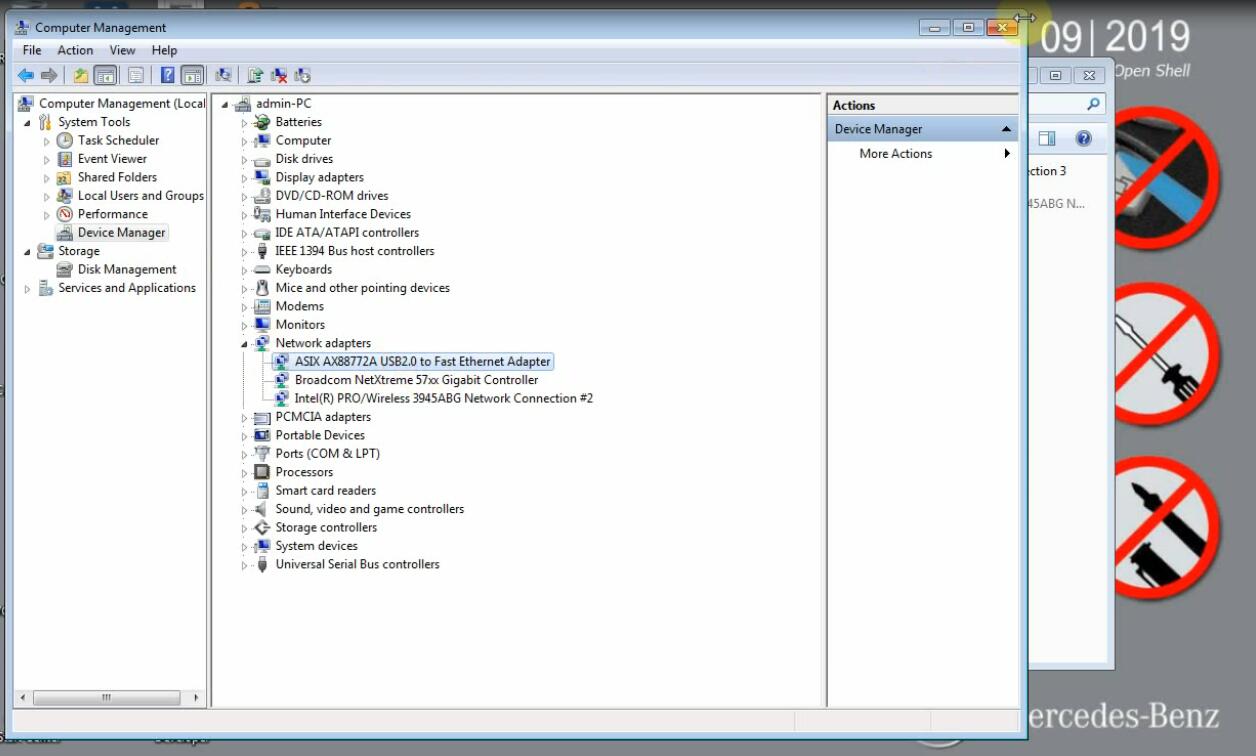Select Broadcom NetXtreme 57xx Gigabit Controller
This screenshot has height=756, width=1256.
tap(416, 380)
